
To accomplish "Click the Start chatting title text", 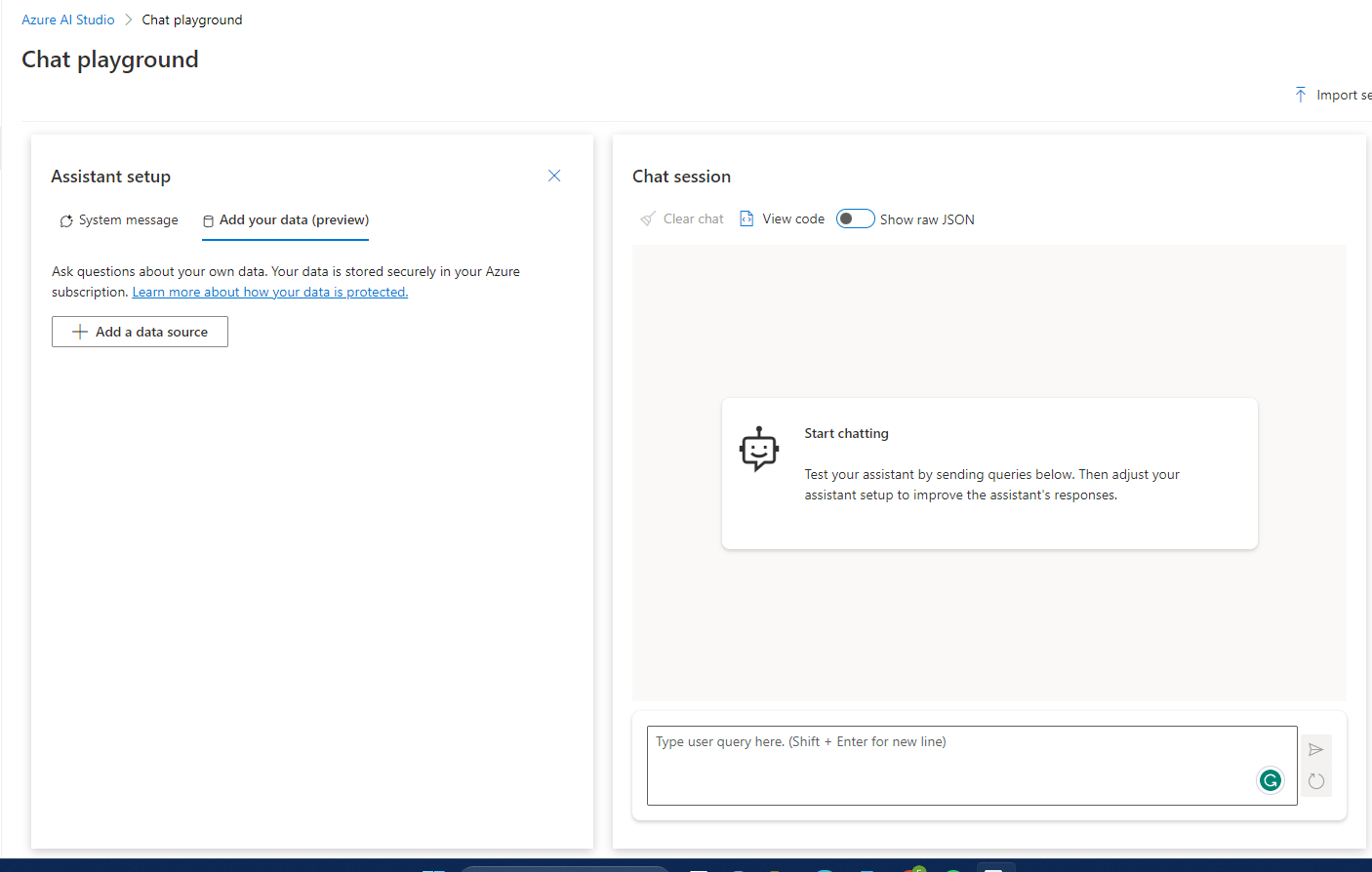I will click(x=847, y=434).
